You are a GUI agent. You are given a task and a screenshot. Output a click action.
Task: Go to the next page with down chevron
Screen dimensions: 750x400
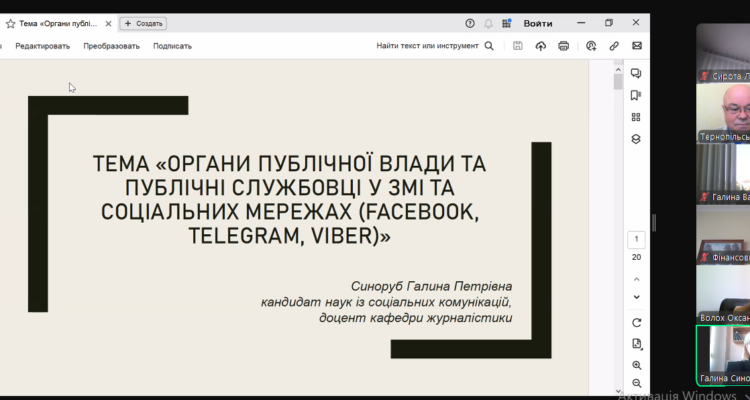637,297
